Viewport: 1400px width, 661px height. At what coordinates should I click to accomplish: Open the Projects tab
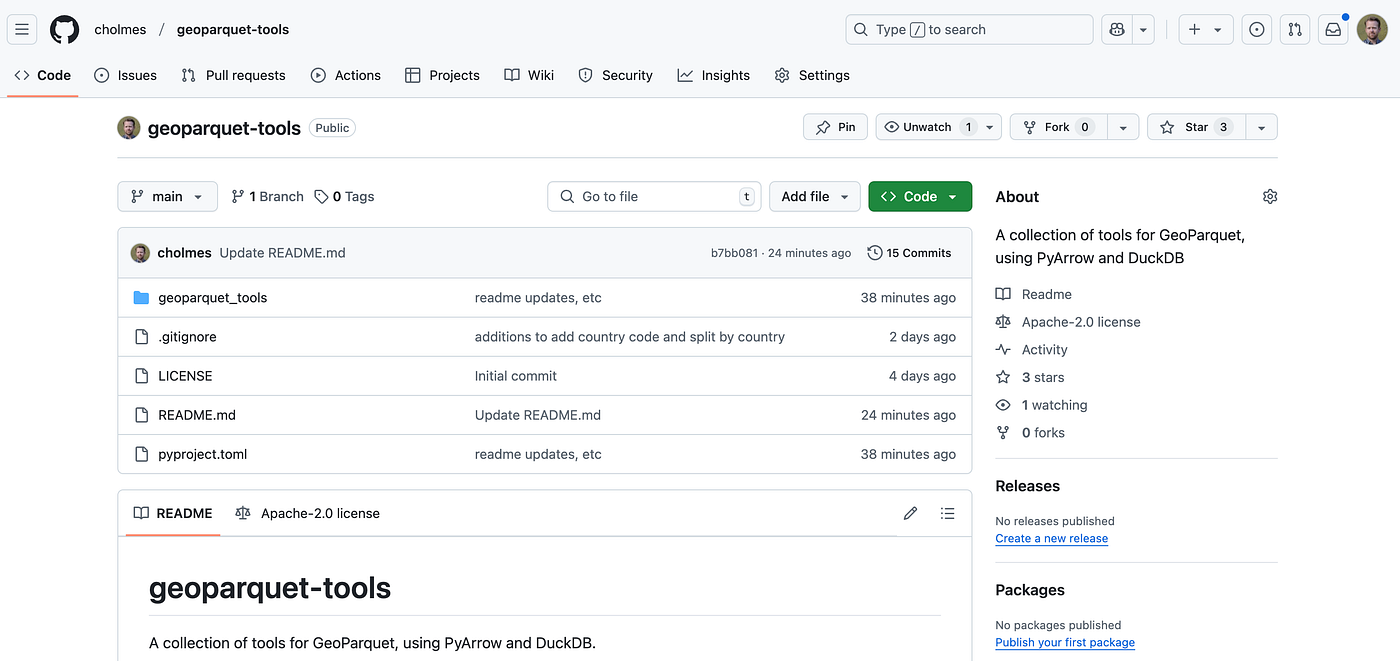(442, 75)
